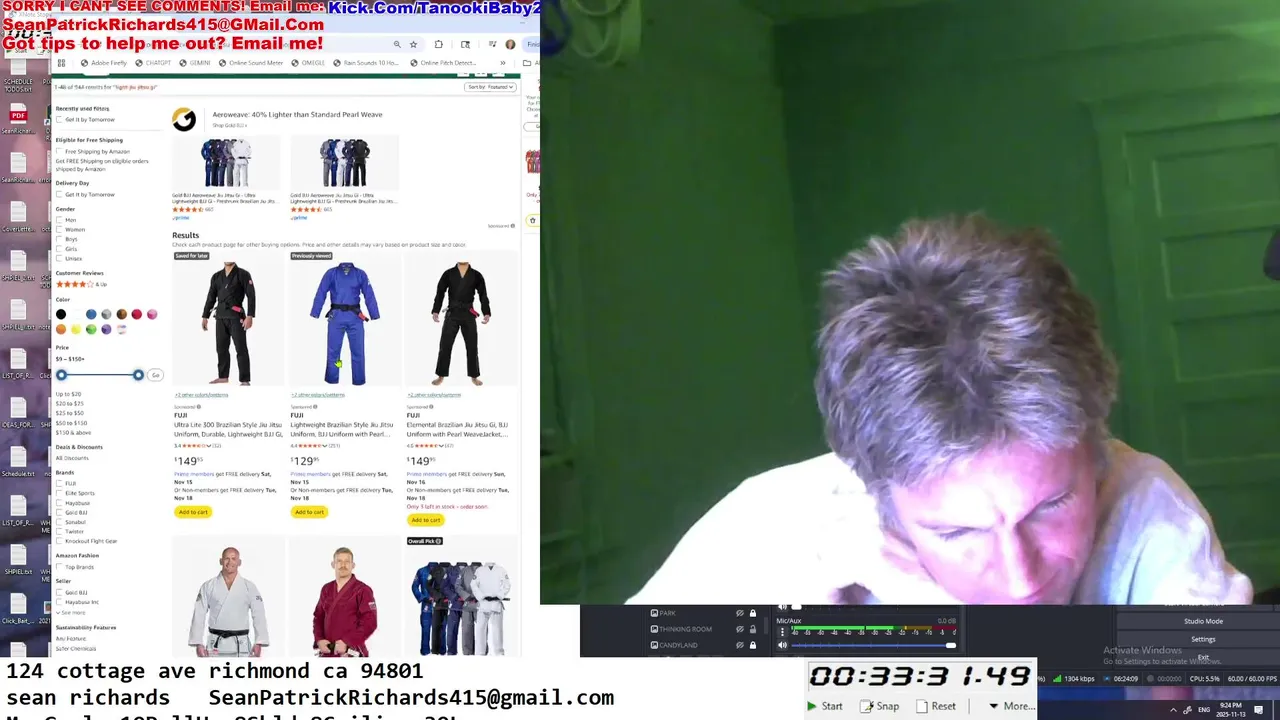This screenshot has width=1280, height=720.
Task: Check the Boys gender filter
Action: (59, 239)
